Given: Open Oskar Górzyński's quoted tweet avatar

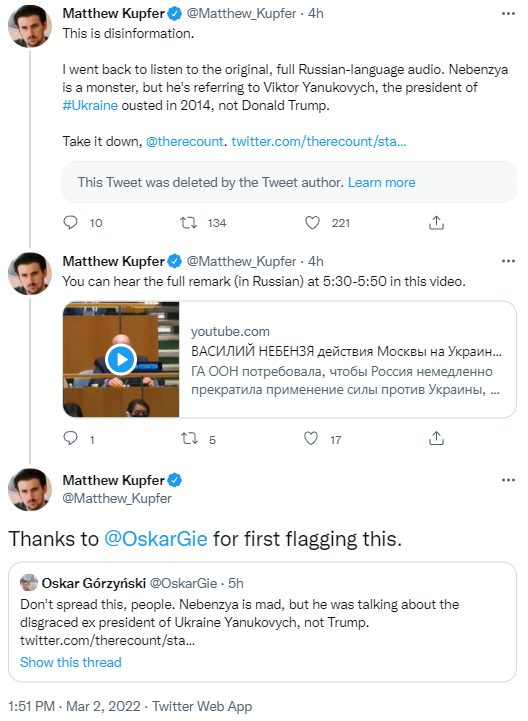Looking at the screenshot, I should (29, 583).
